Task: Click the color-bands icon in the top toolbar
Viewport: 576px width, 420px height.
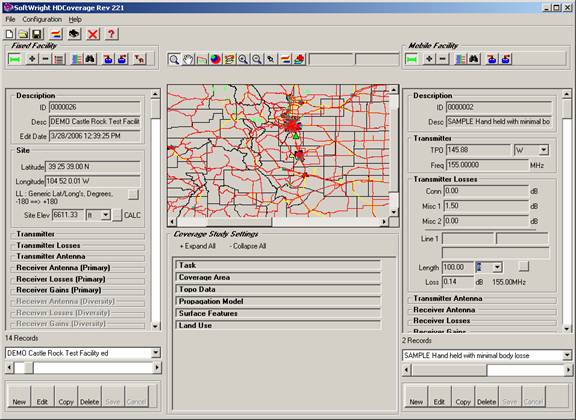Action: coord(56,34)
